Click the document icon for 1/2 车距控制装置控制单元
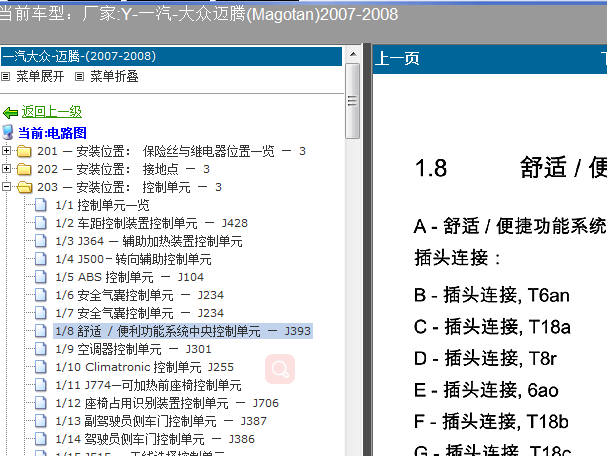Image resolution: width=607 pixels, height=456 pixels. [x=41, y=223]
